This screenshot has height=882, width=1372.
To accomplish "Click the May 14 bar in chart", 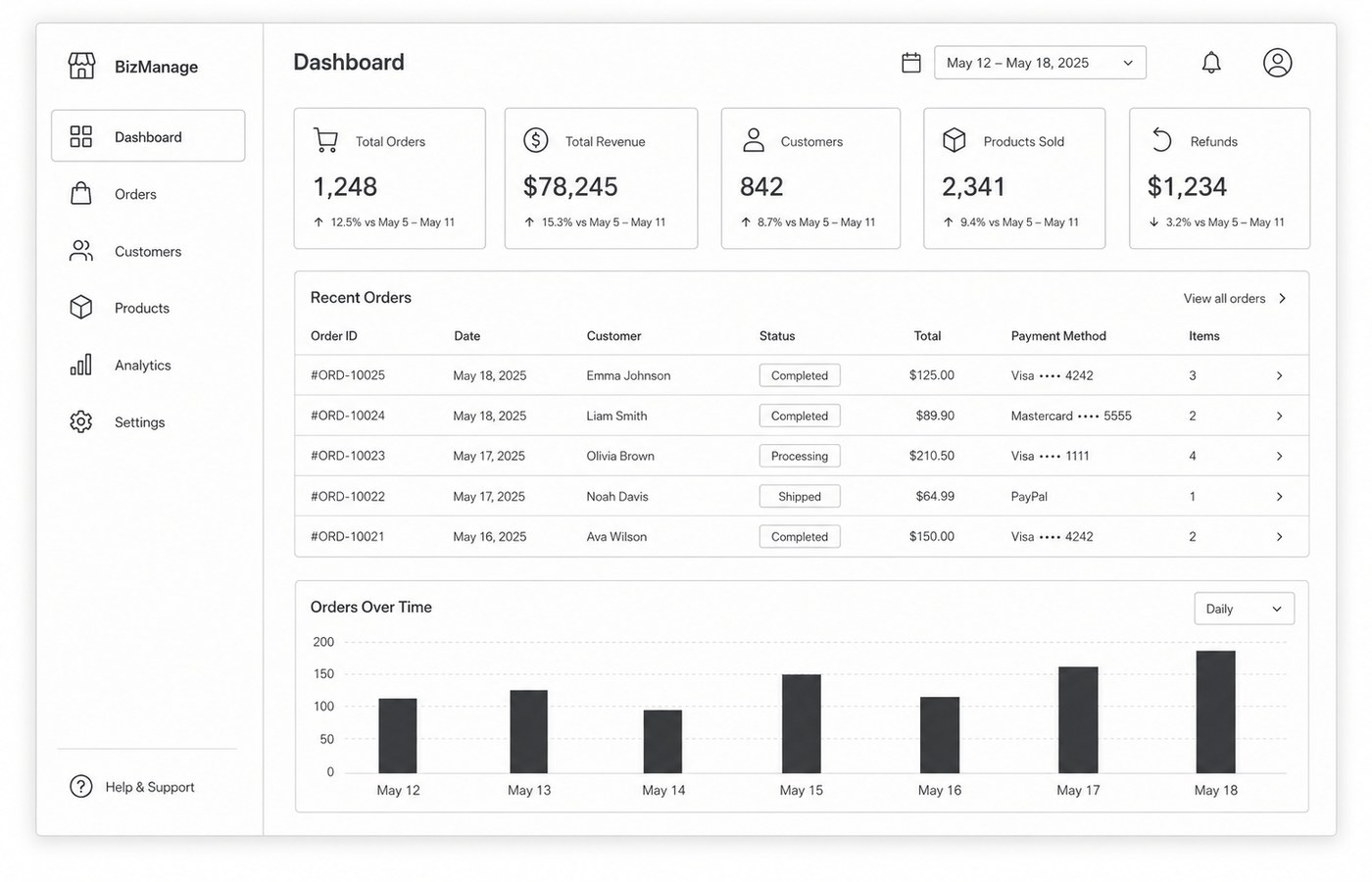I will (x=663, y=742).
